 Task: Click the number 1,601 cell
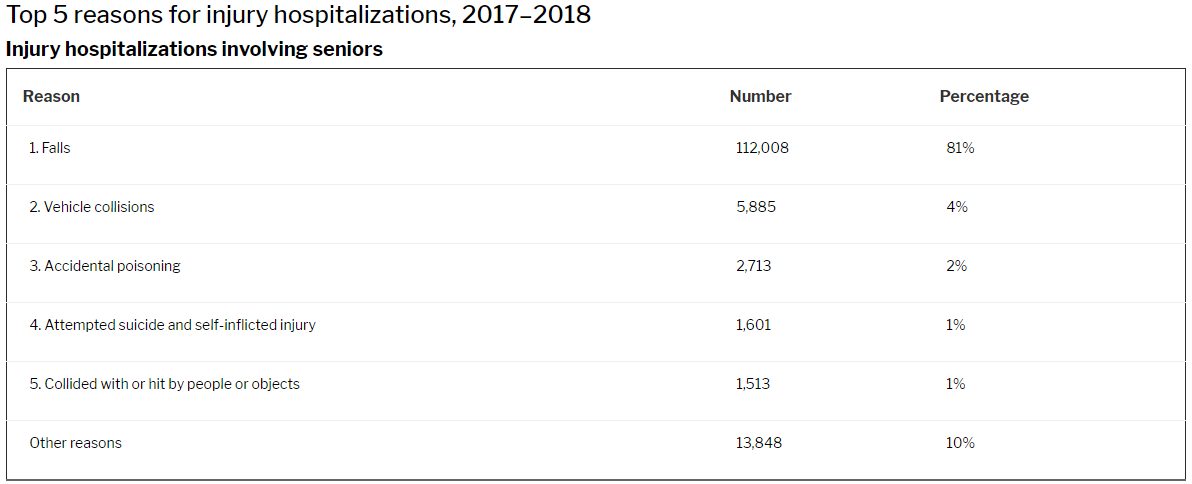click(x=753, y=325)
